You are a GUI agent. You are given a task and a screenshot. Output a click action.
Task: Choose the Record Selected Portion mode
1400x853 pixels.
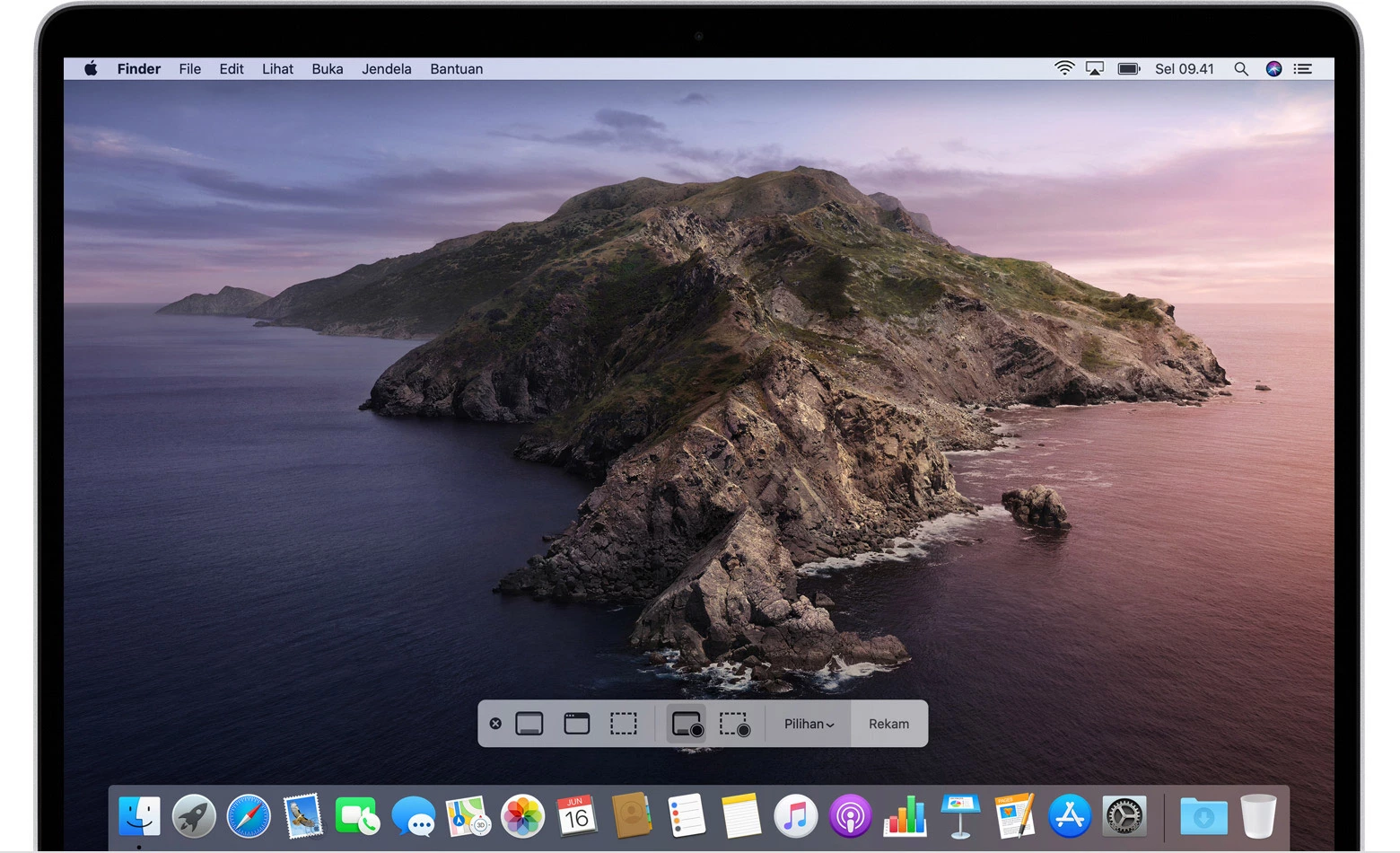[735, 724]
